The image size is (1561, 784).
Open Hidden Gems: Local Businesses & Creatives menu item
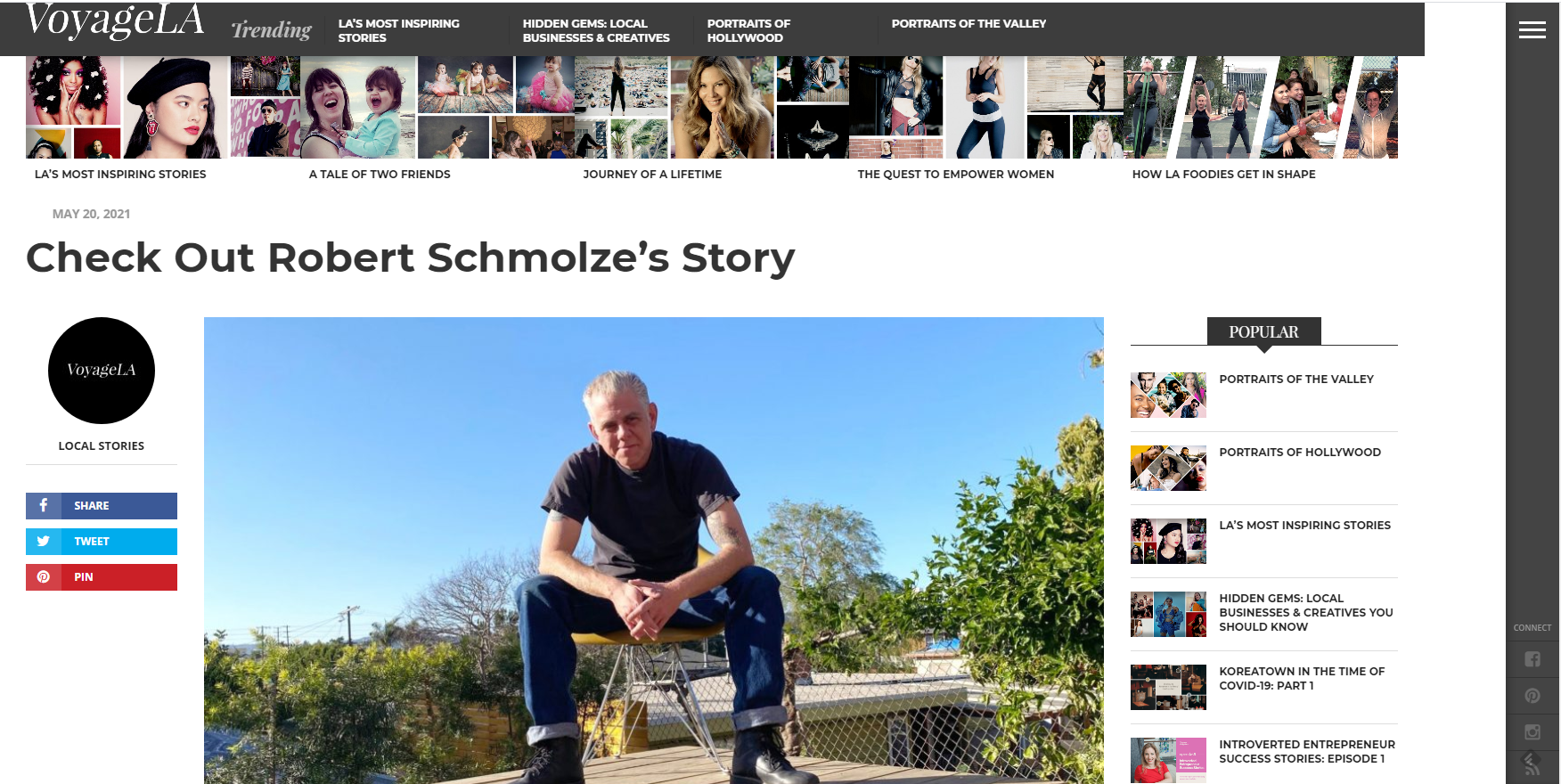(596, 30)
